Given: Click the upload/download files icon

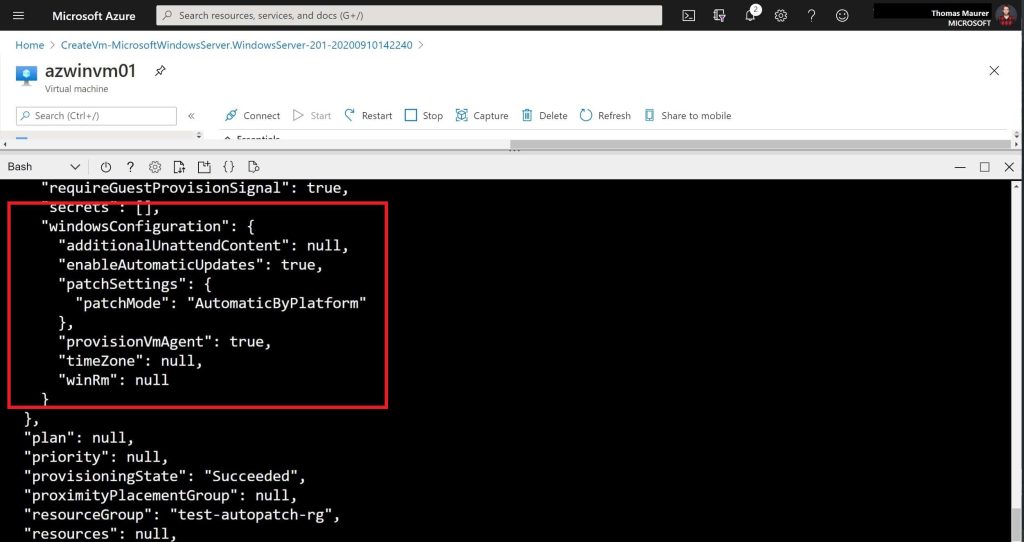Looking at the screenshot, I should coord(179,167).
